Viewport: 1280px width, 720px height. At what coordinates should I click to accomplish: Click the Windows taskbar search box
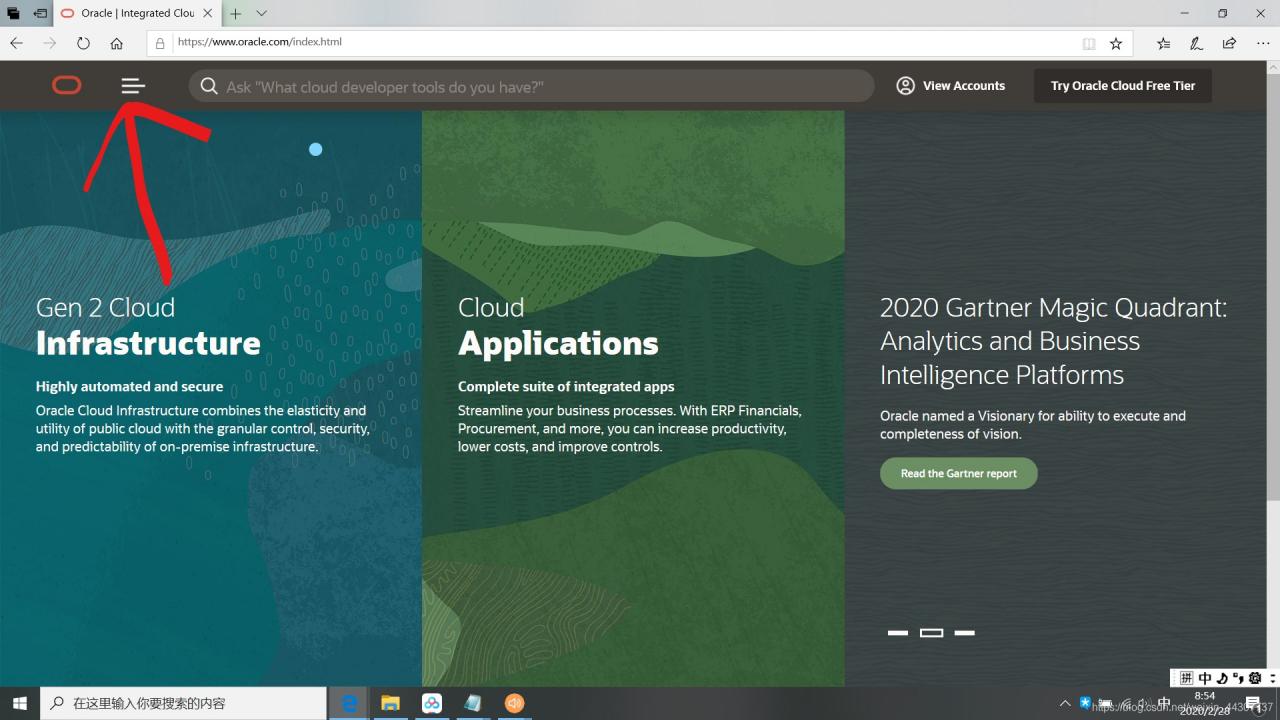(x=183, y=703)
